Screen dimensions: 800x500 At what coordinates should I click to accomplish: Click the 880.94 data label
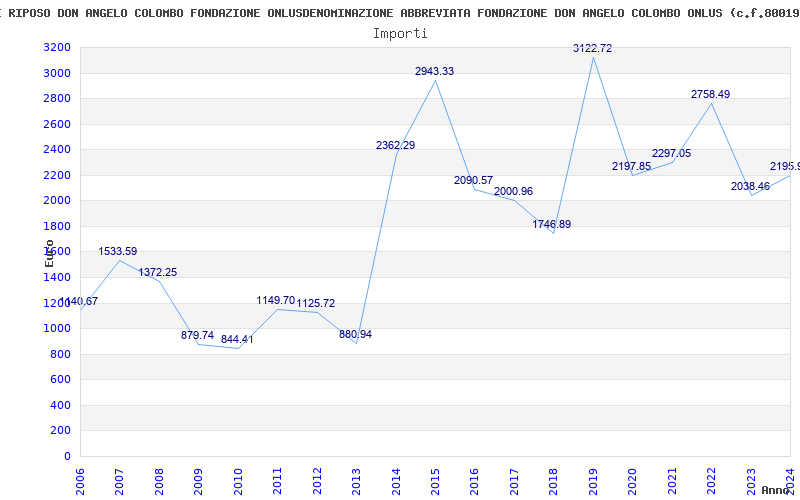pyautogui.click(x=356, y=335)
